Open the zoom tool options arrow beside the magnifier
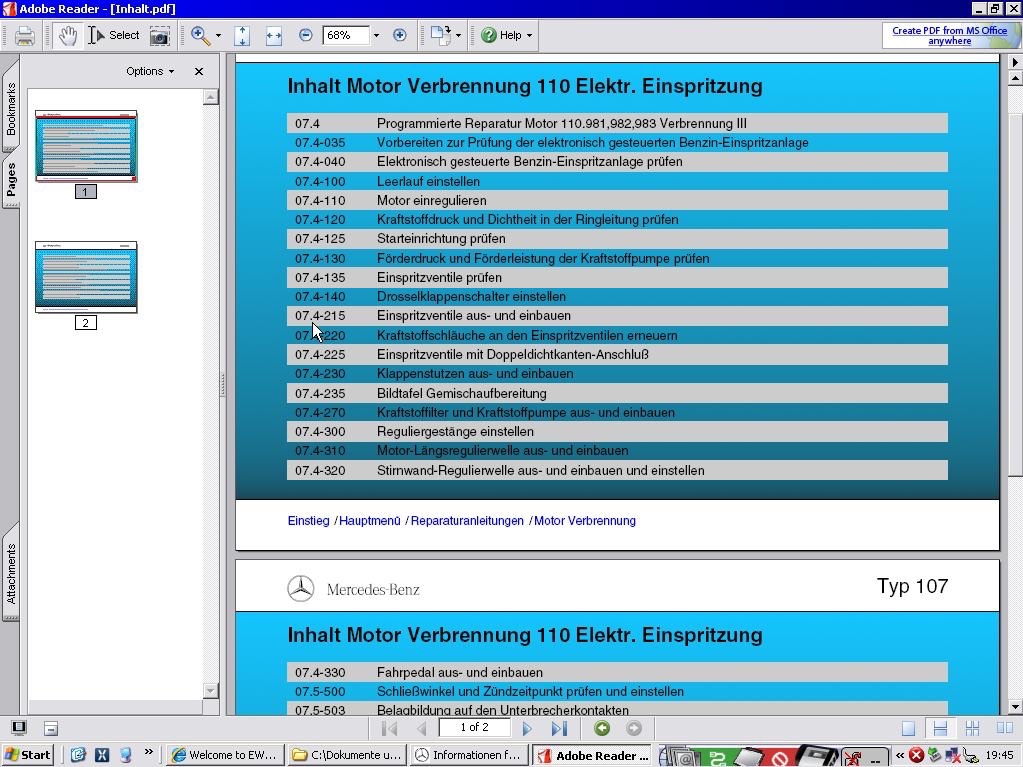 [x=218, y=36]
